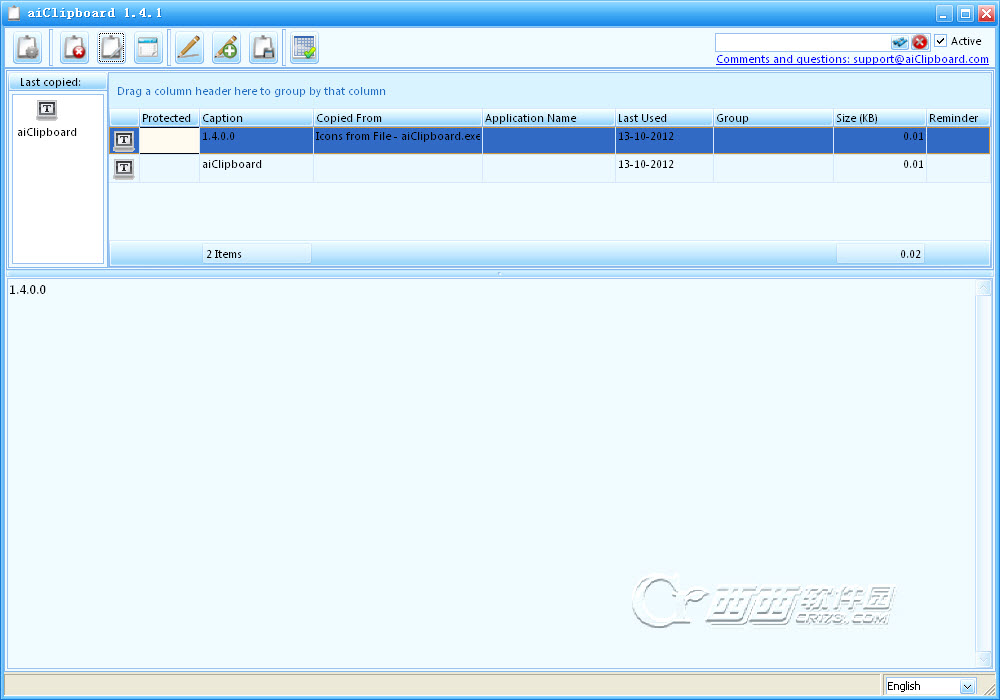
Task: Select the 'aiClipboard' caption cell in the table
Action: coord(256,168)
